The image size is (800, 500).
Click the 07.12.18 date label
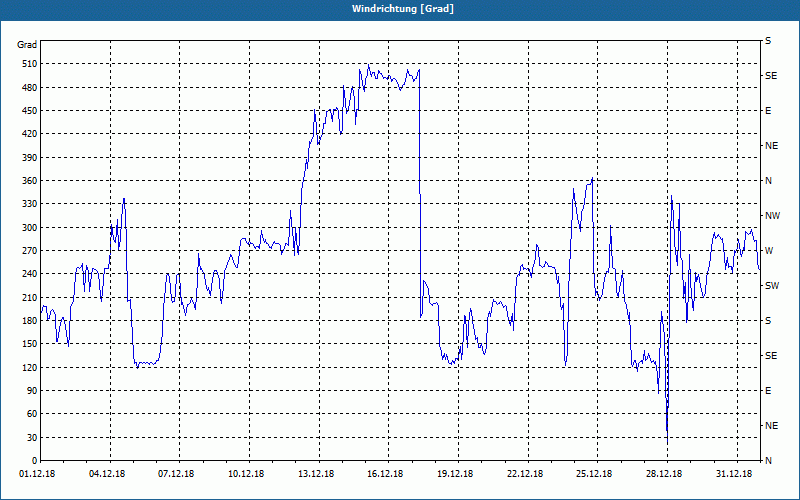[x=176, y=474]
